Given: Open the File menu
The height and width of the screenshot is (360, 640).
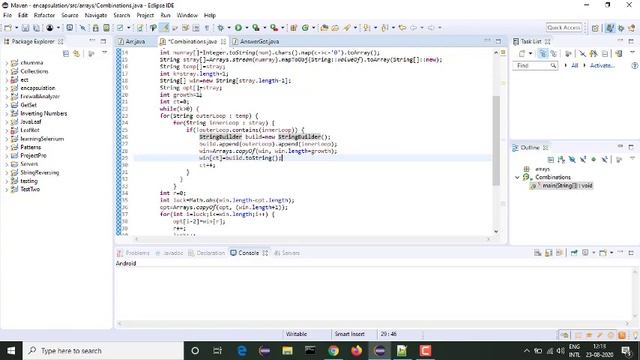Looking at the screenshot, I should tap(7, 15).
